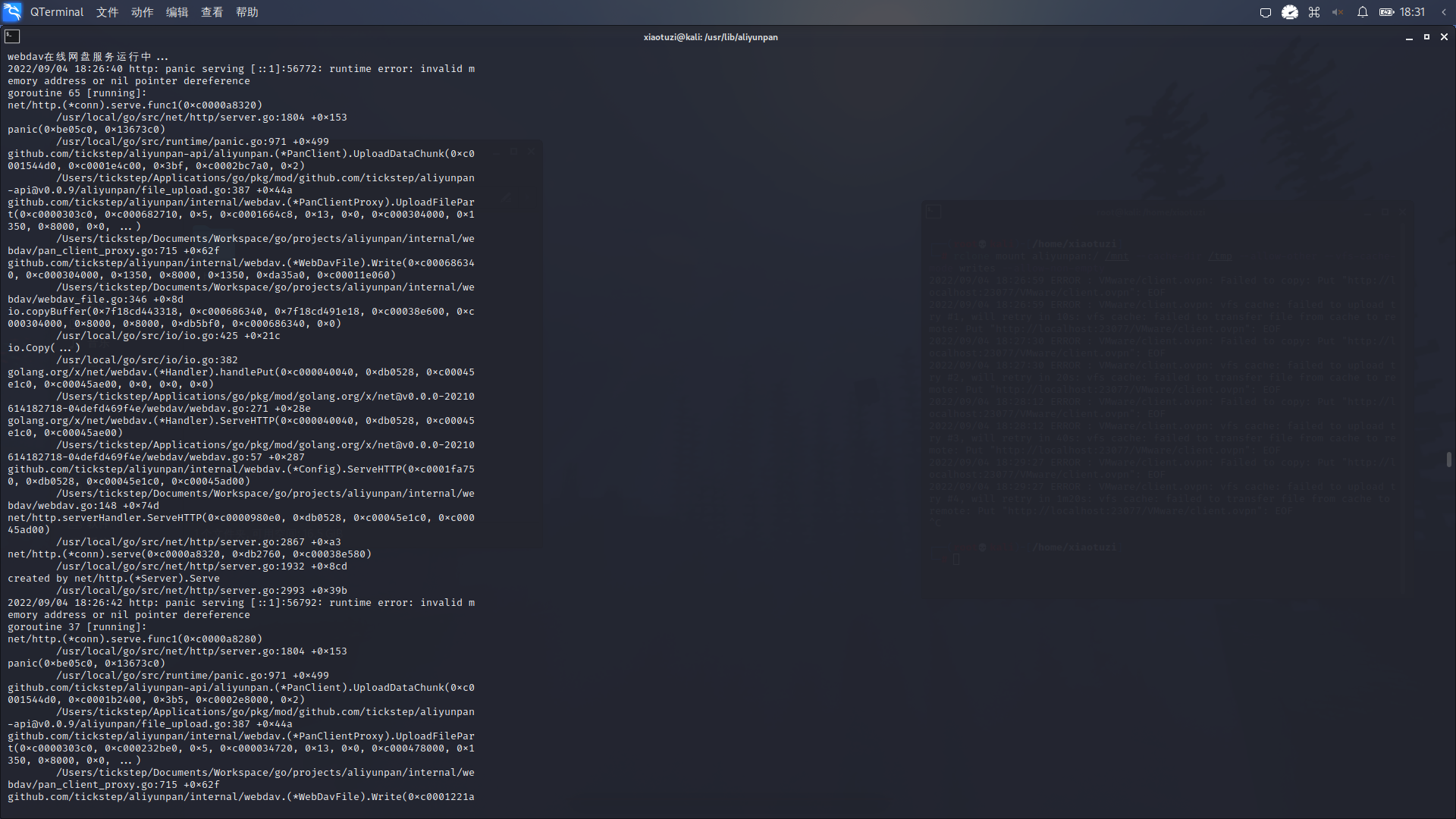This screenshot has width=1456, height=819.
Task: Click the text 'io.Copy( ... )'
Action: tap(44, 348)
